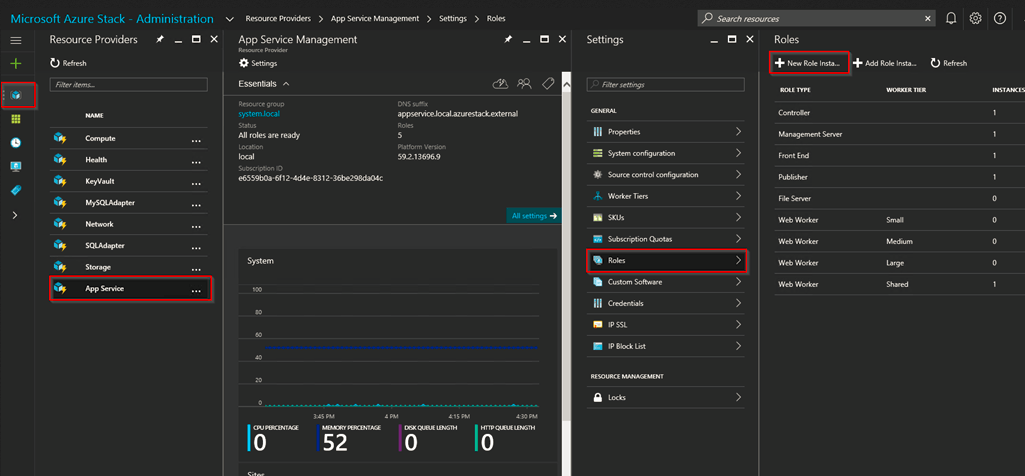Screen dimensions: 1025x476
Task: Refresh the Roles blade
Action: 949,63
